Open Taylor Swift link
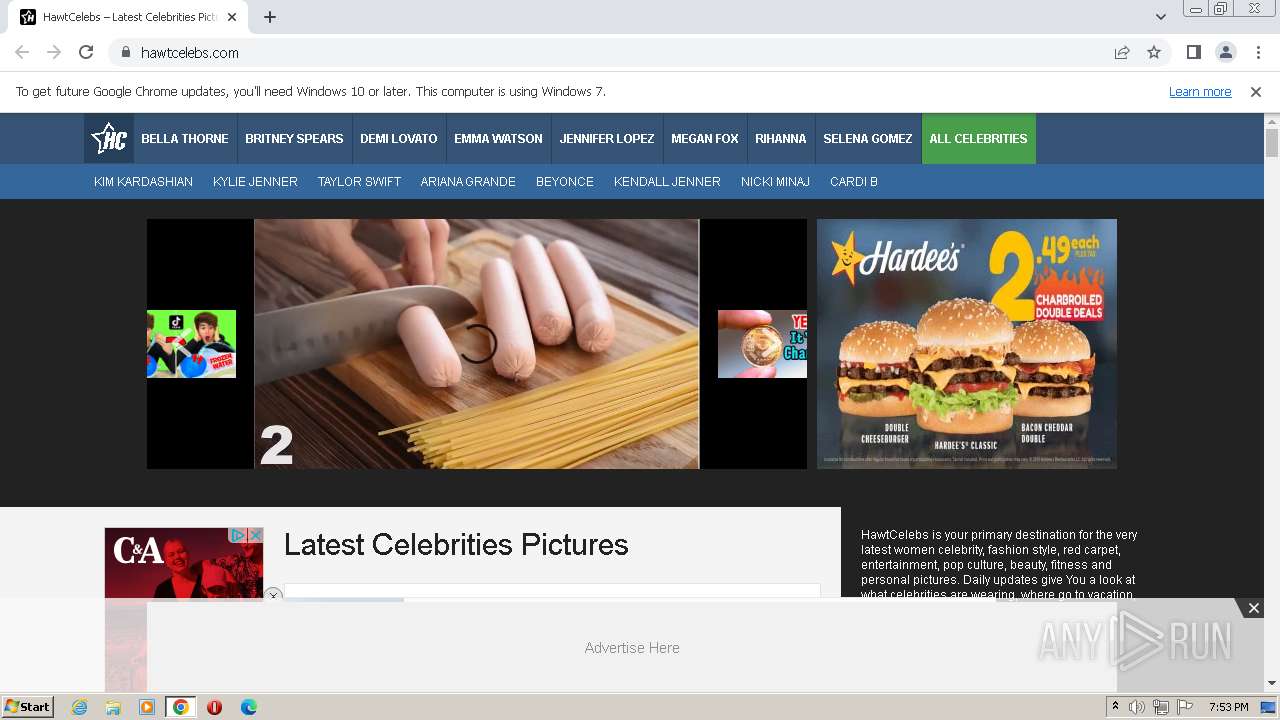The image size is (1280, 720). pos(359,182)
